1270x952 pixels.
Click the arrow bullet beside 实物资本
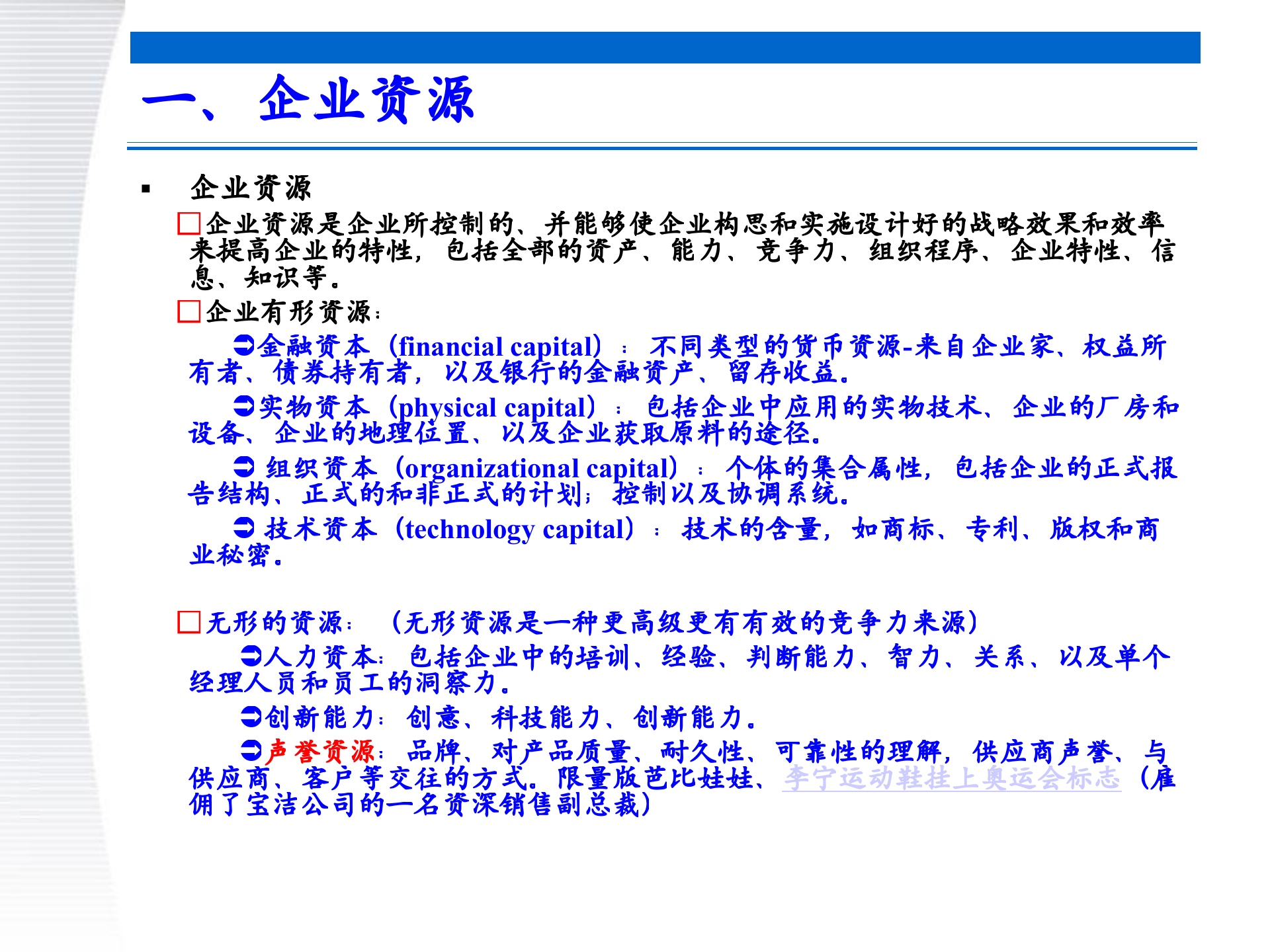coord(245,406)
